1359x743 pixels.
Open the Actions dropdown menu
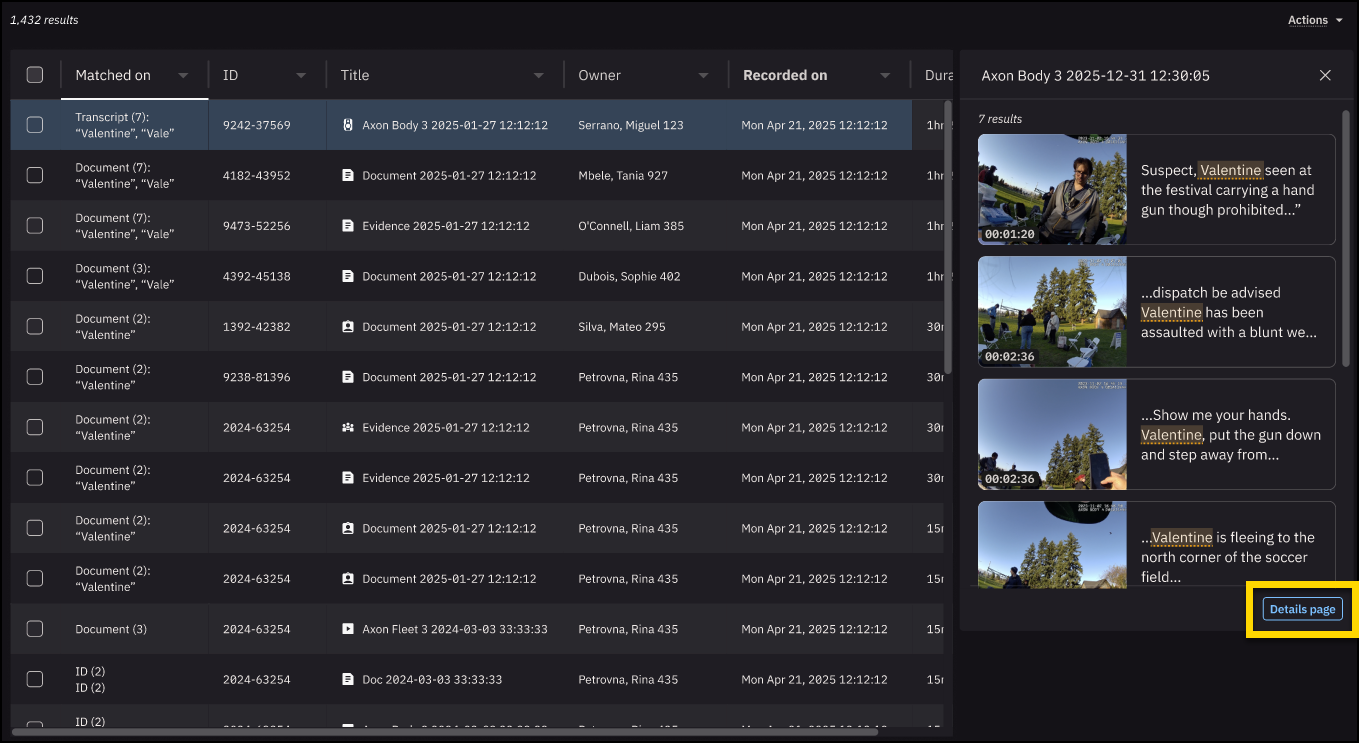click(1314, 20)
